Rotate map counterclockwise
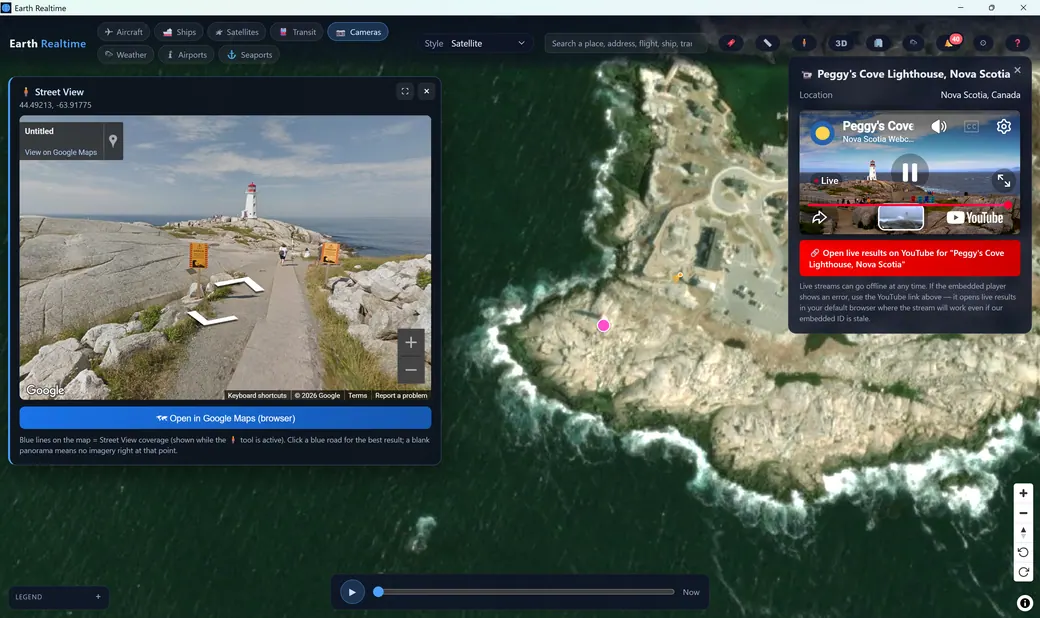Image resolution: width=1040 pixels, height=618 pixels. point(1023,552)
